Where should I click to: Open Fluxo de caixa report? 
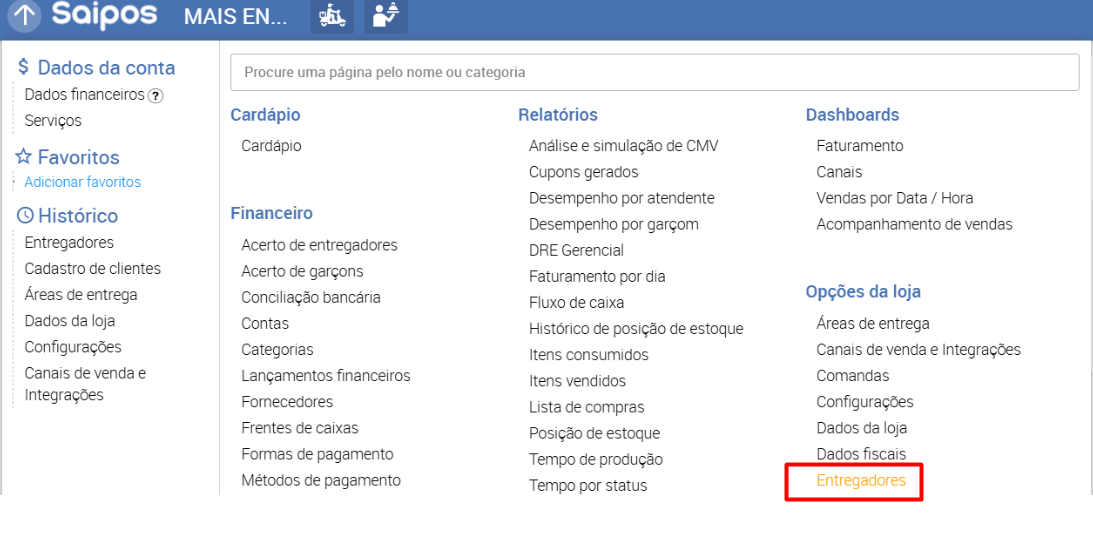[x=576, y=303]
